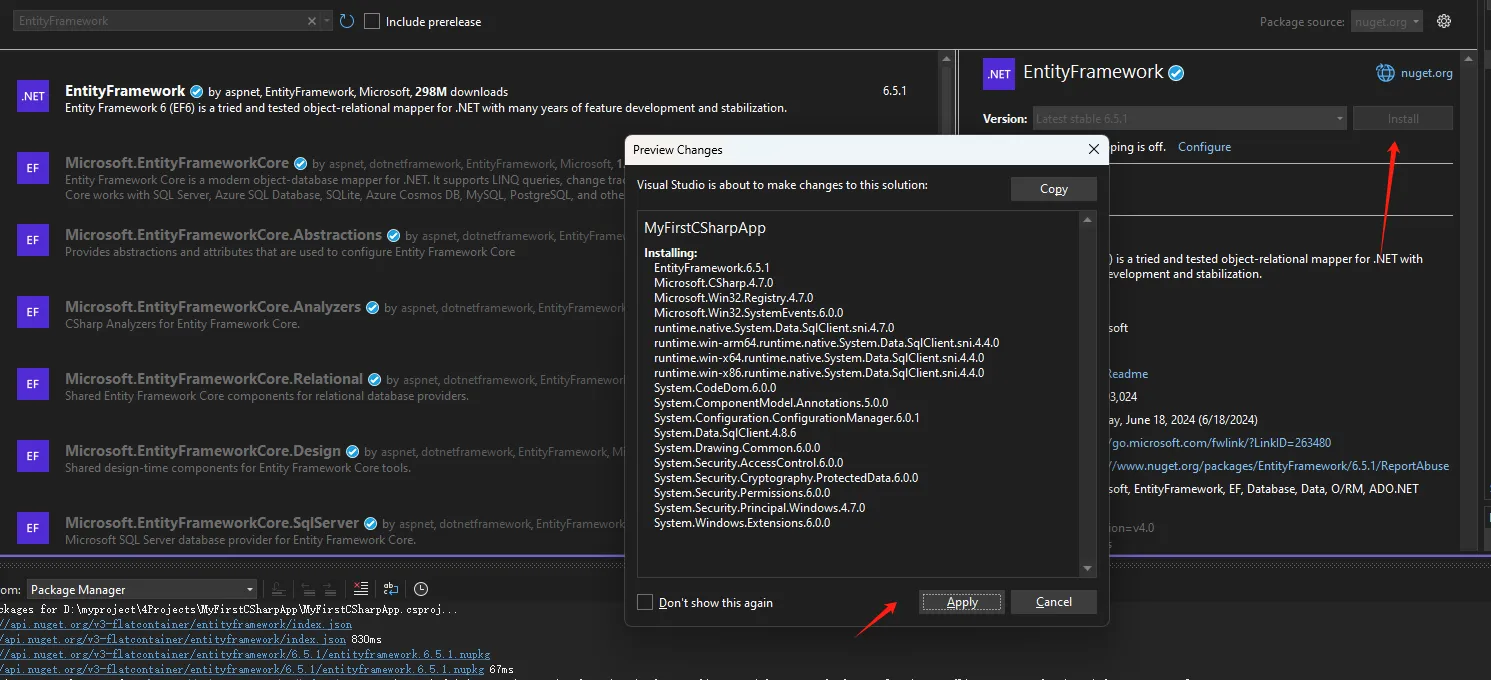The height and width of the screenshot is (680, 1491).
Task: Select Microsoft.EntityFrameworkCore.Design package title
Action: pos(203,451)
